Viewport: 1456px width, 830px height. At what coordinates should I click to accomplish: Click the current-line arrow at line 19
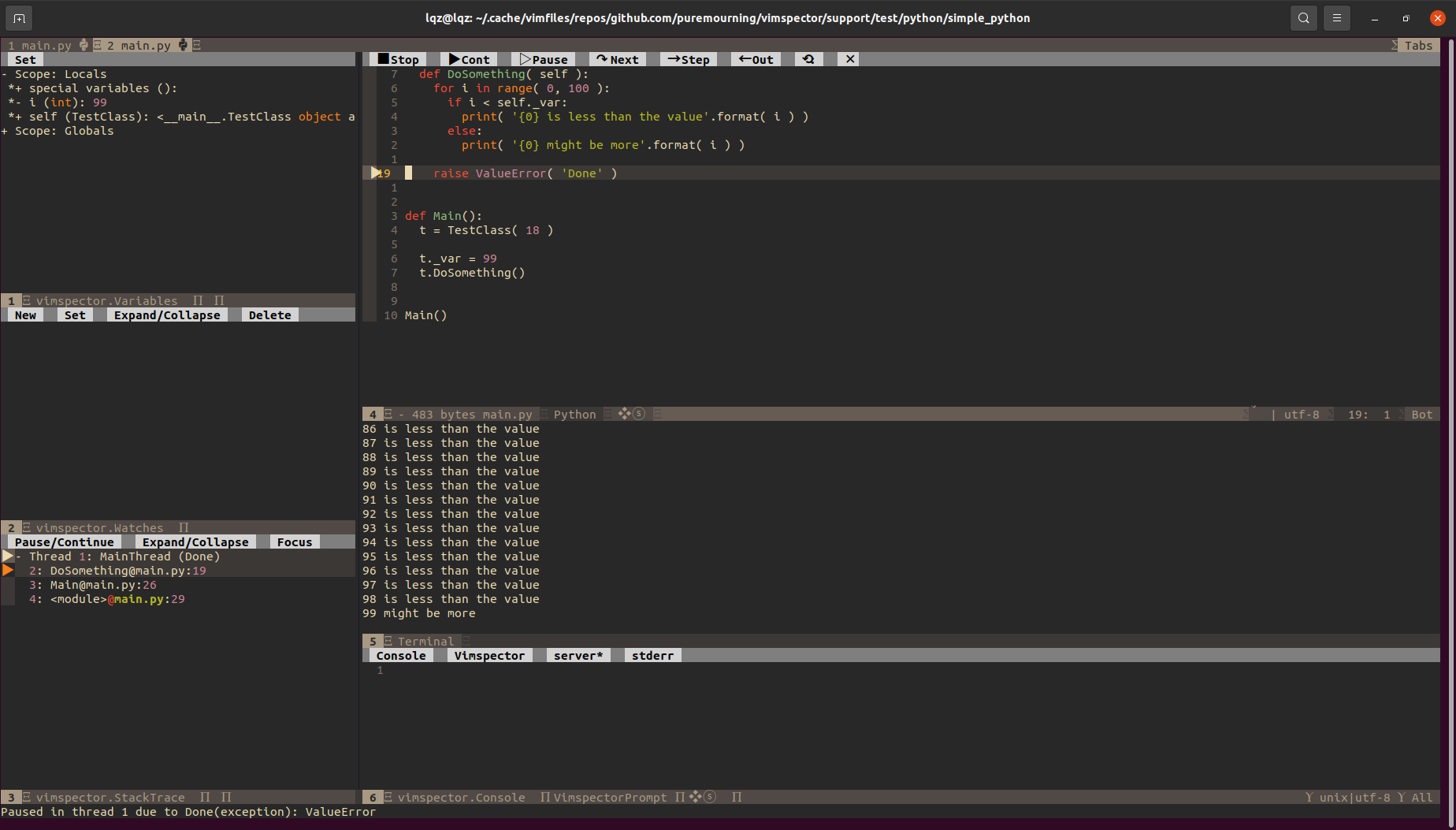click(x=375, y=173)
